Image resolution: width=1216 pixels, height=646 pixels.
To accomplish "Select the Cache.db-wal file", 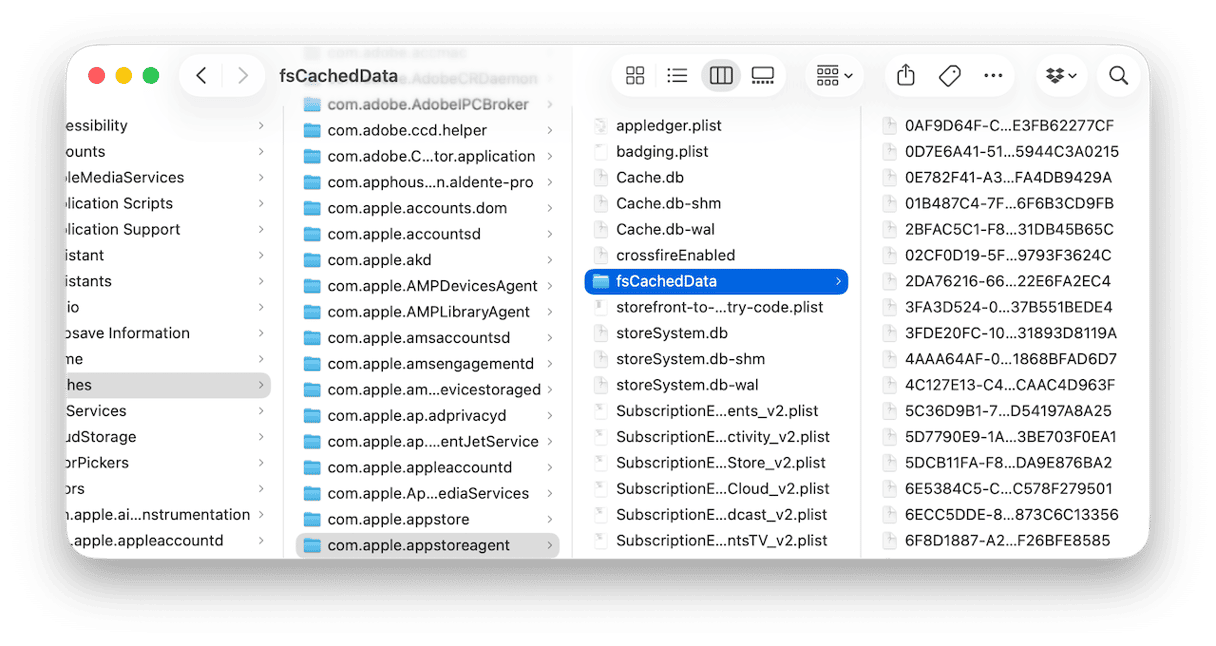I will point(716,230).
